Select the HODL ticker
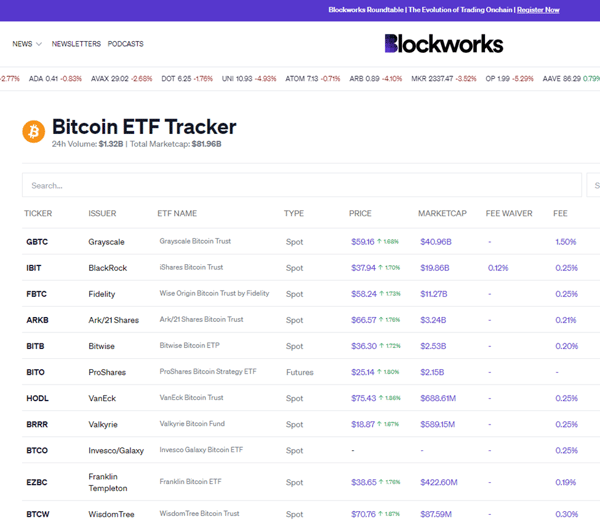600x524 pixels. tap(38, 398)
